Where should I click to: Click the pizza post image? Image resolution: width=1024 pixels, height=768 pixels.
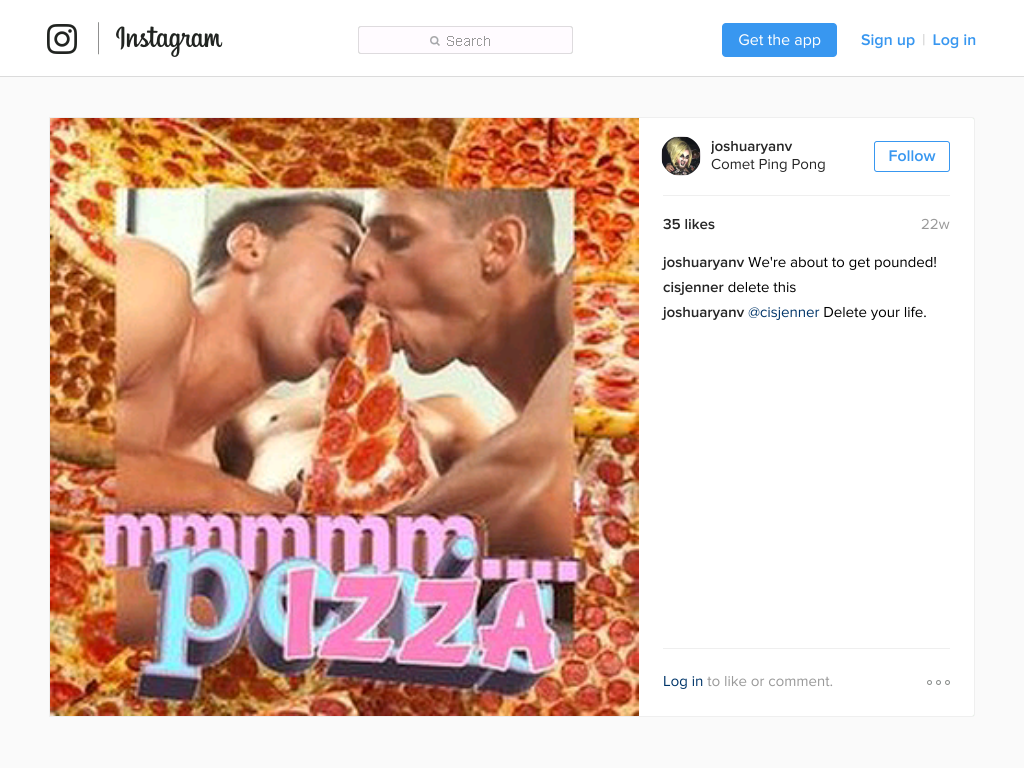pyautogui.click(x=344, y=417)
